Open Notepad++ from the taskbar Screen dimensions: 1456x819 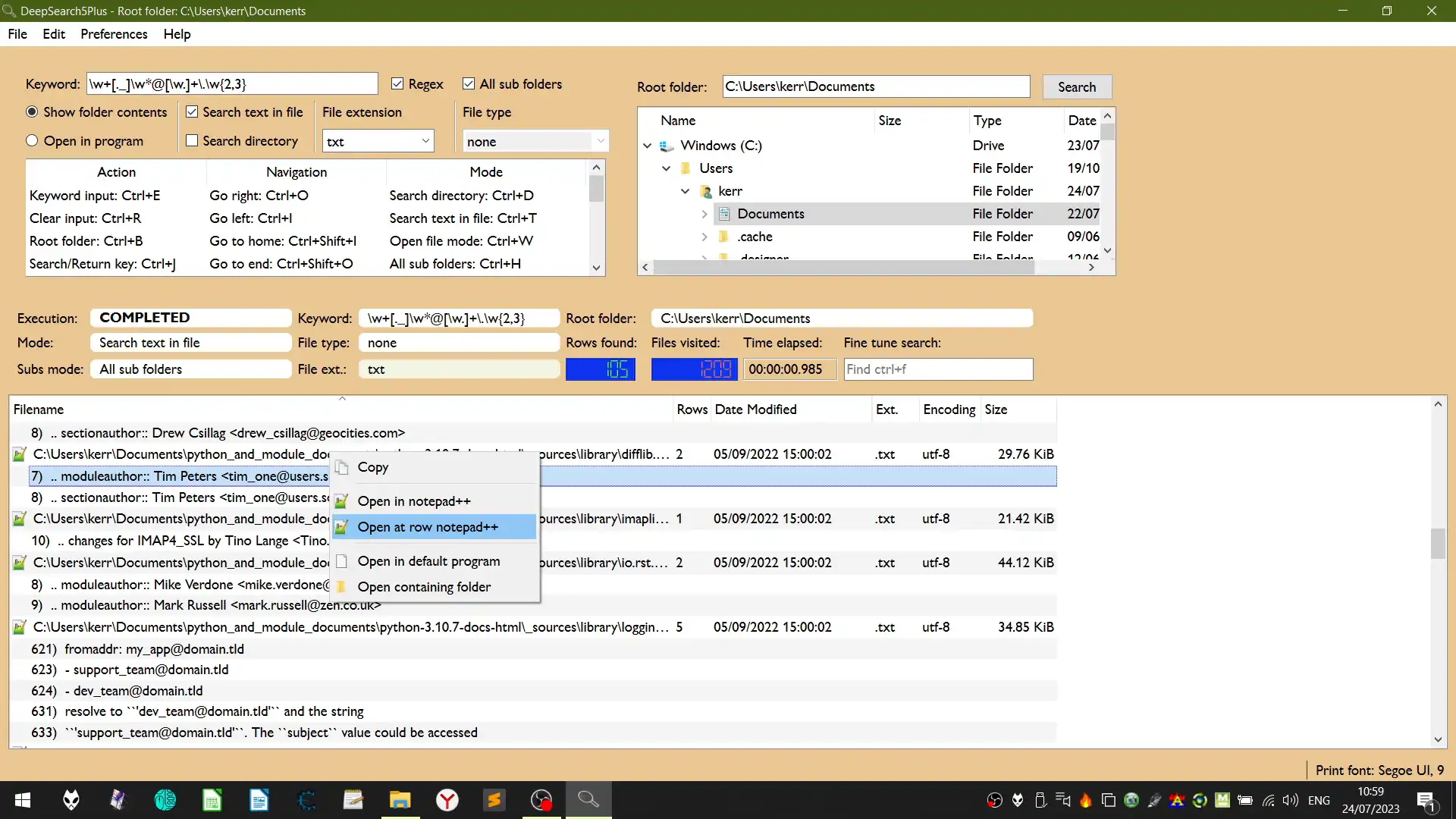(x=353, y=800)
